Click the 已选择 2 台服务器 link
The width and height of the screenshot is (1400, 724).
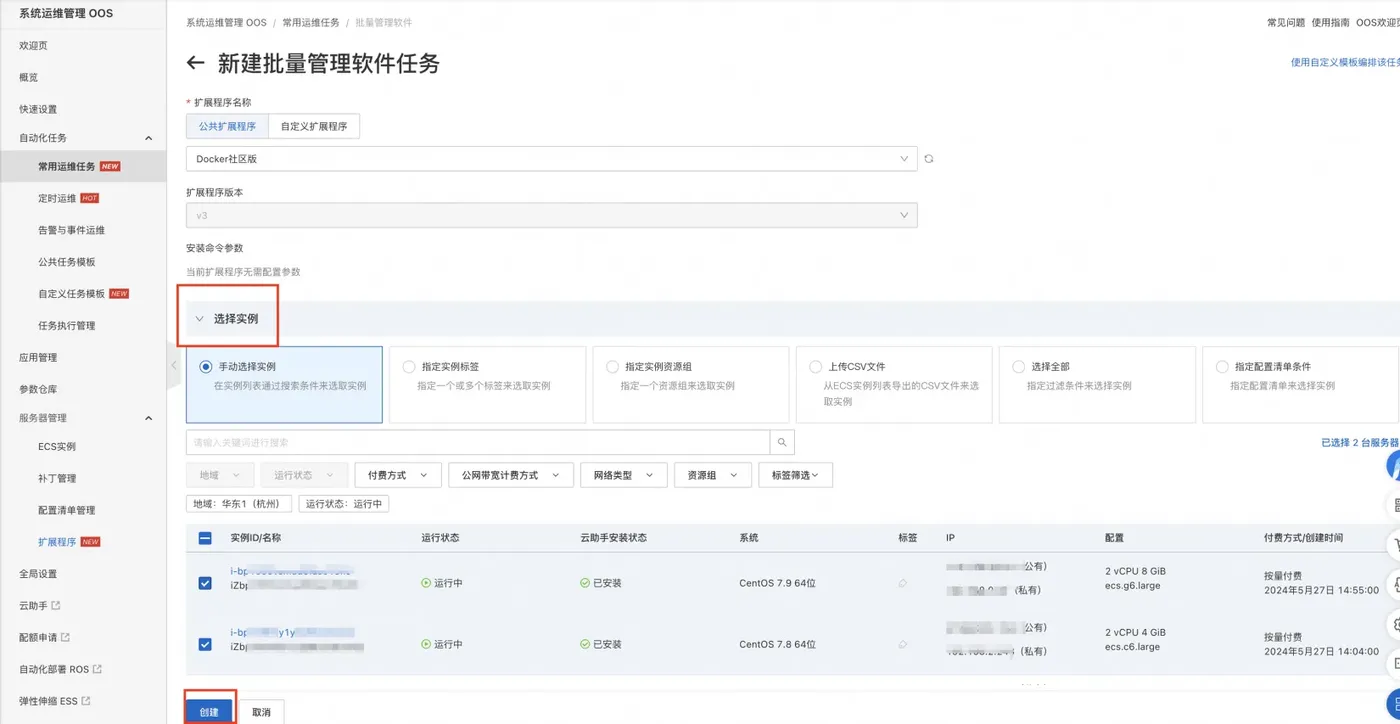tap(1360, 442)
